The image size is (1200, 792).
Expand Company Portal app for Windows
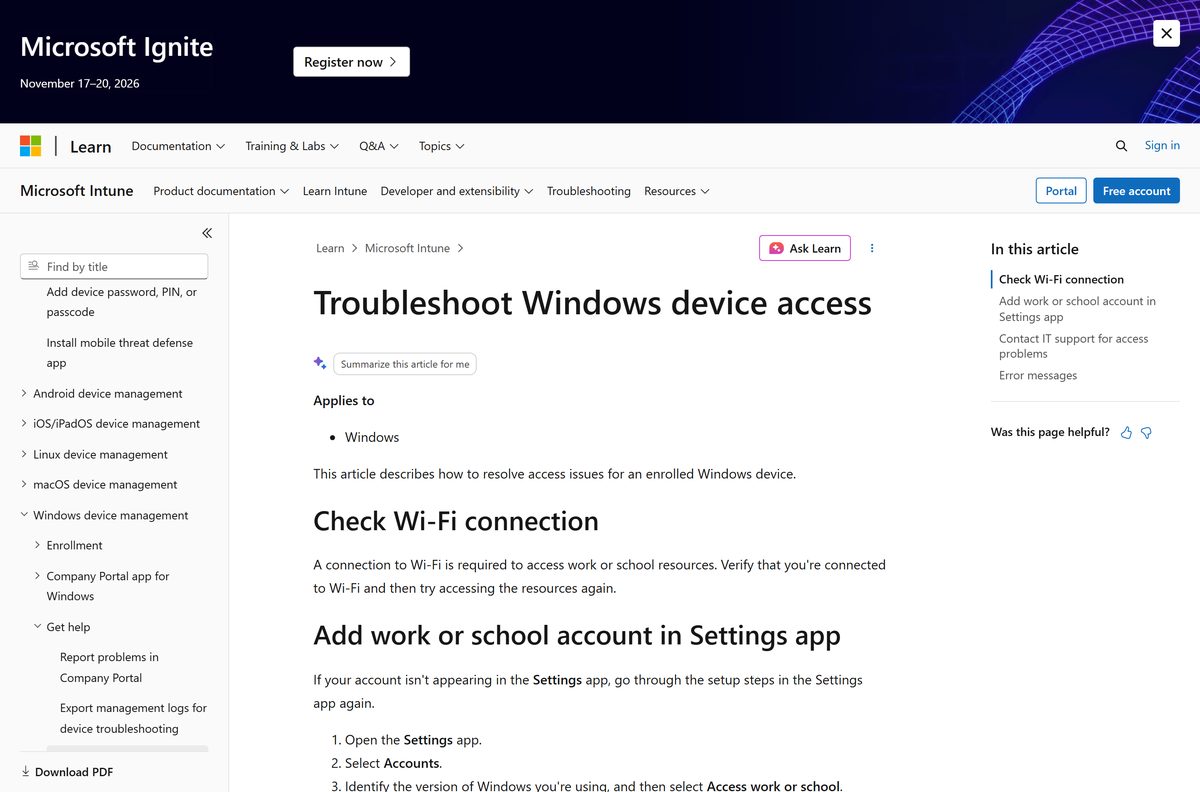[x=108, y=586]
